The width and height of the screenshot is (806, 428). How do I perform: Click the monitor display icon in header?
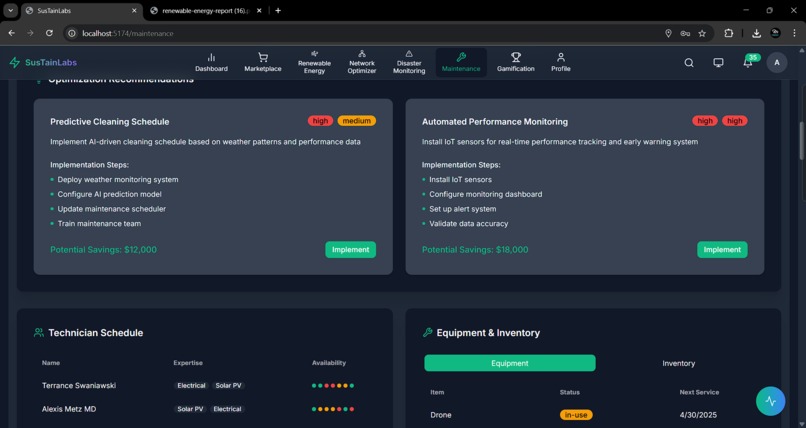pyautogui.click(x=718, y=63)
